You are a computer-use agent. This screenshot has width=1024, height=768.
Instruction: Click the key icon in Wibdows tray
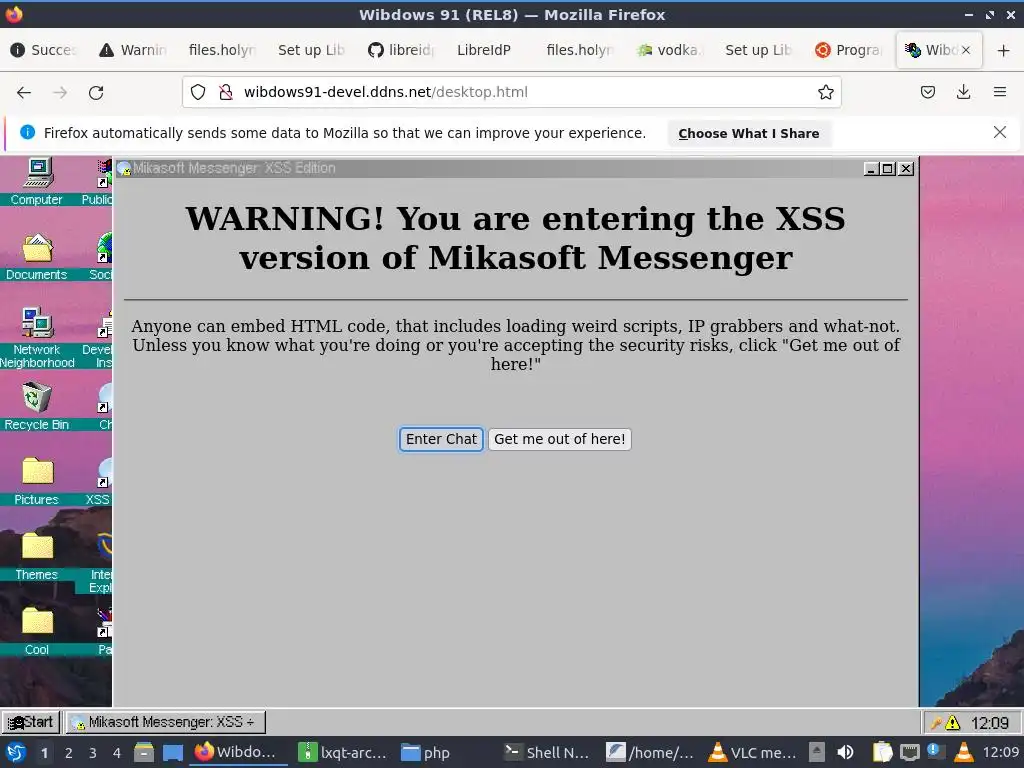[936, 723]
